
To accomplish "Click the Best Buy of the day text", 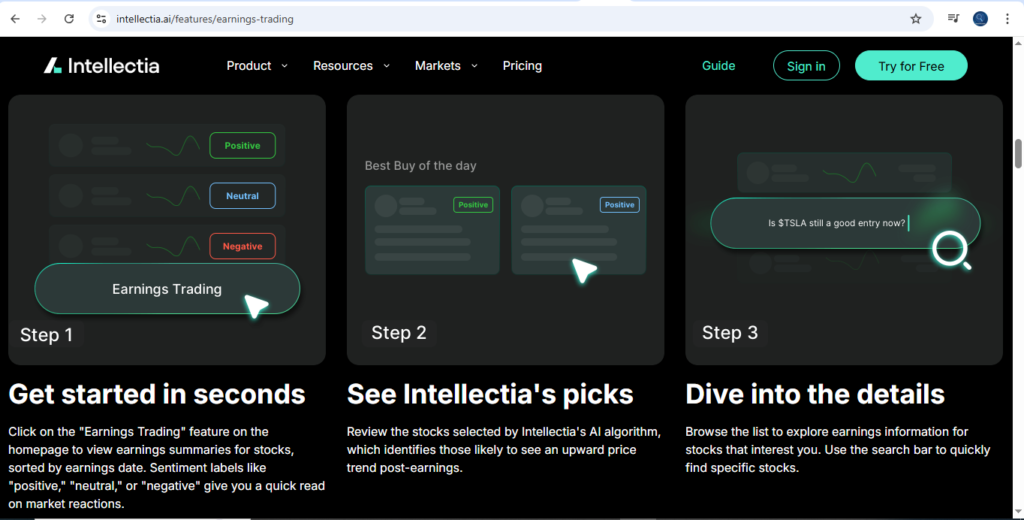I will point(421,166).
